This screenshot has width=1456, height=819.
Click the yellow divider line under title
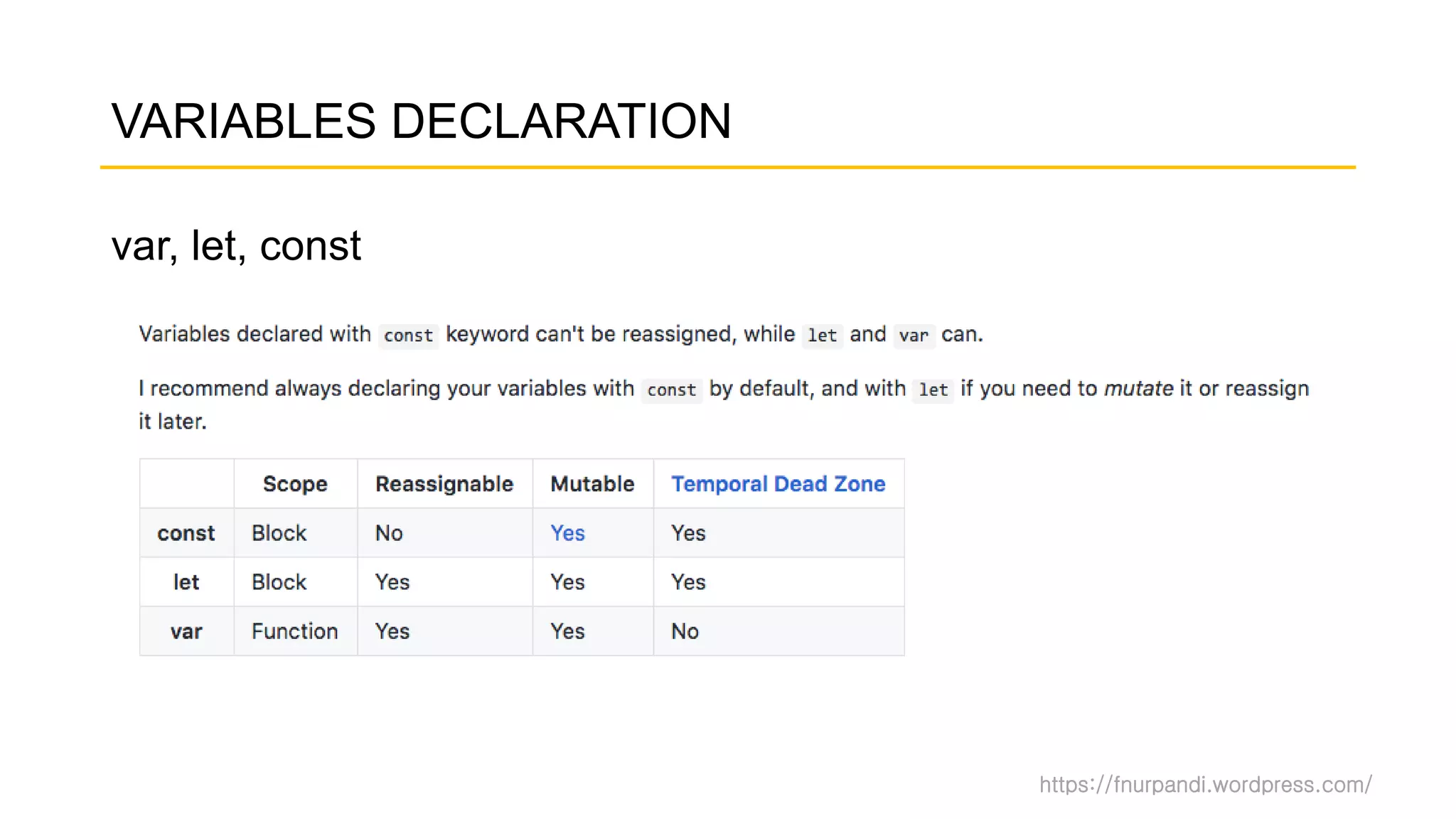[728, 167]
